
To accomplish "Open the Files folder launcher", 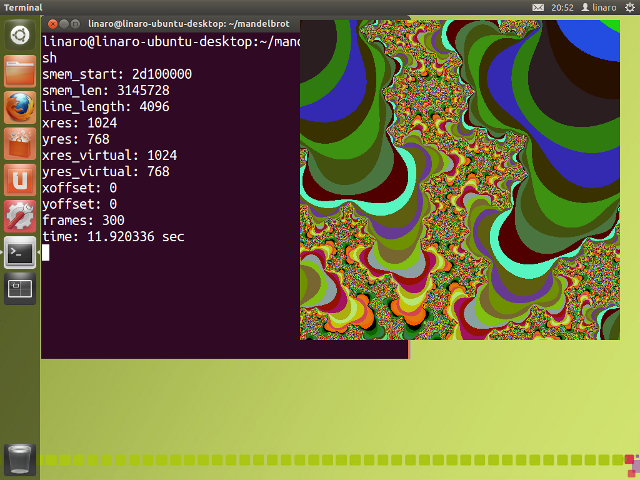I will click(x=20, y=72).
